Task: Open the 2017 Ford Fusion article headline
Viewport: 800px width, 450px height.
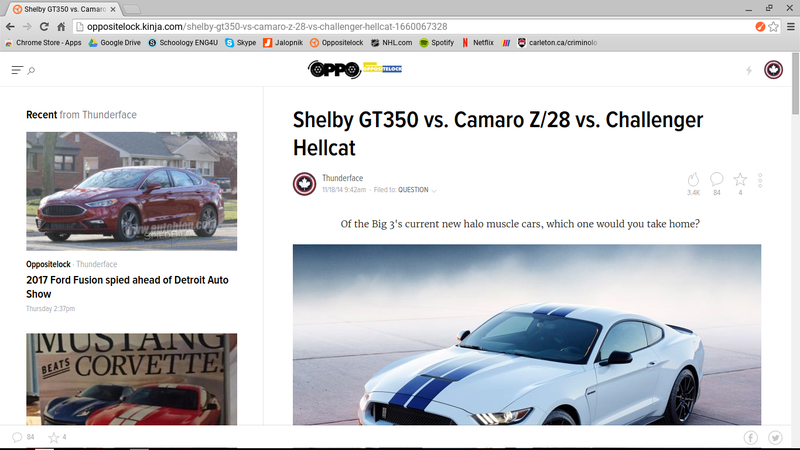Action: click(x=127, y=287)
